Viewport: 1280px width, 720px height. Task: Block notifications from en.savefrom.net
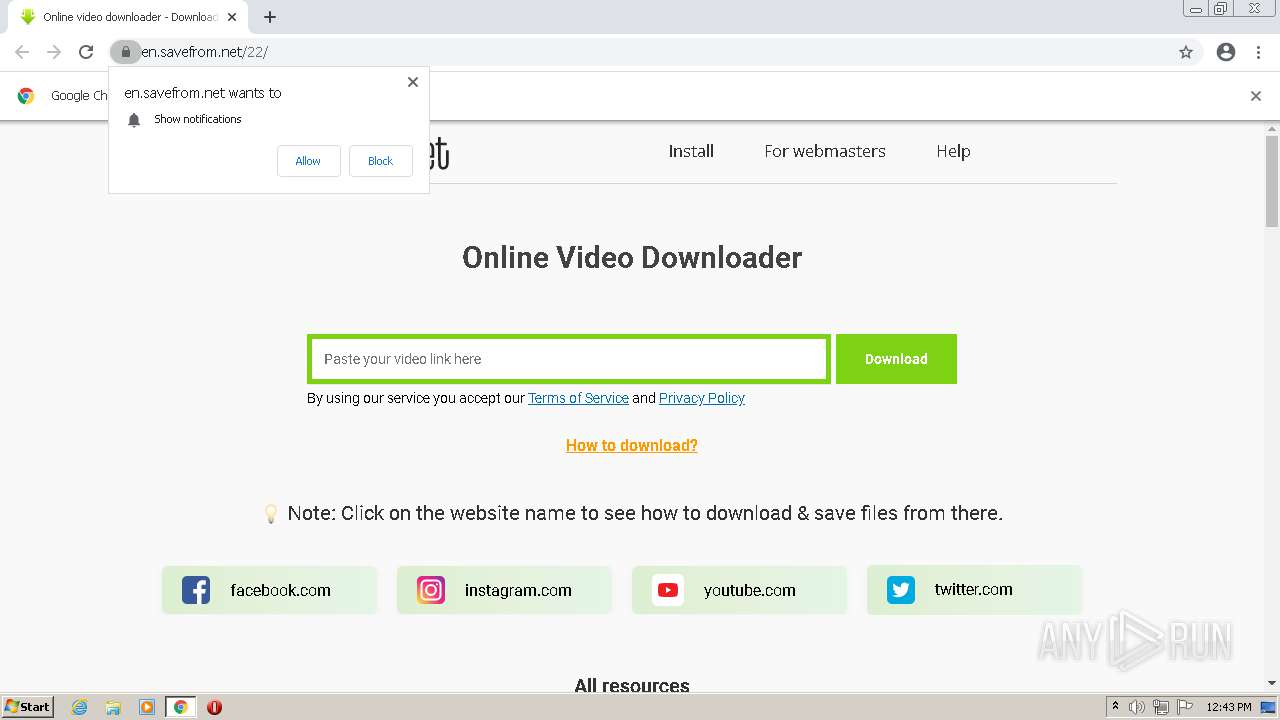(380, 161)
